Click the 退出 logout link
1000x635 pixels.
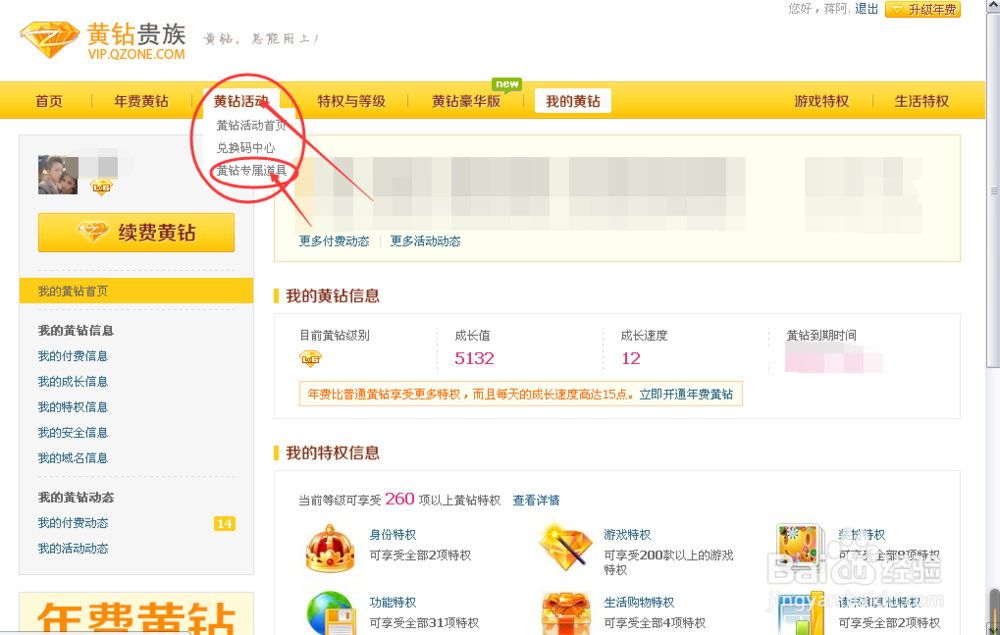(x=866, y=9)
